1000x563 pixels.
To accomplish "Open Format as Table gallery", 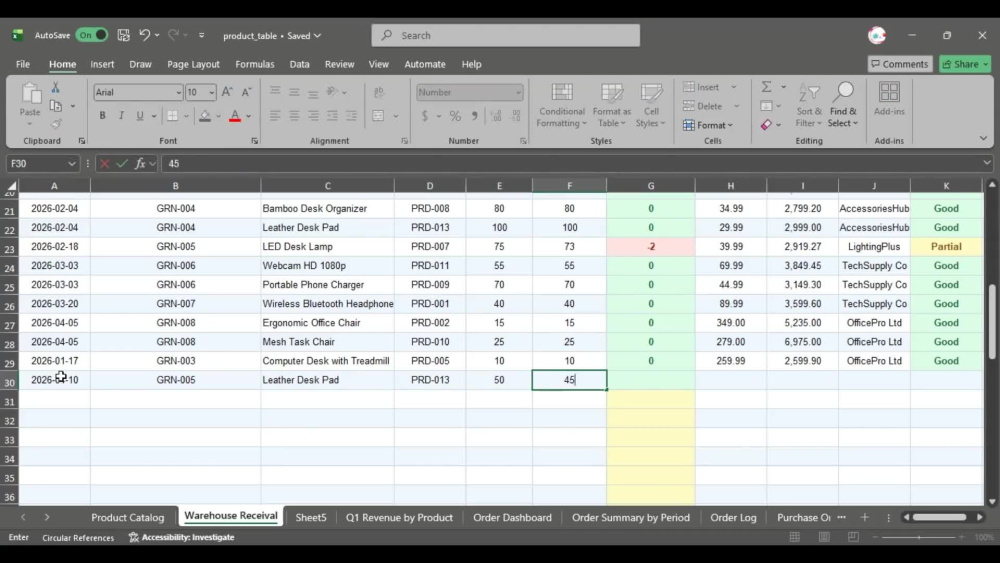I will pyautogui.click(x=612, y=105).
